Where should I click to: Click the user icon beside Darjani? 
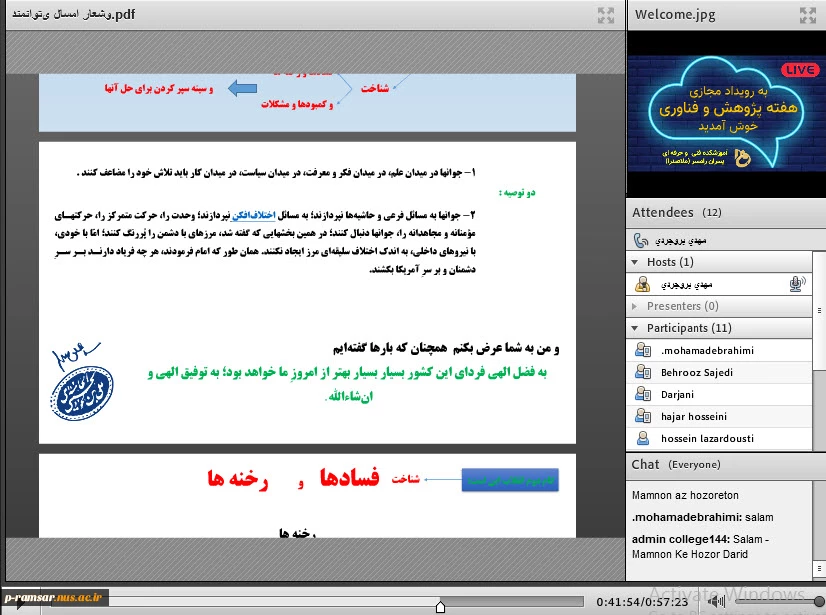tap(643, 394)
